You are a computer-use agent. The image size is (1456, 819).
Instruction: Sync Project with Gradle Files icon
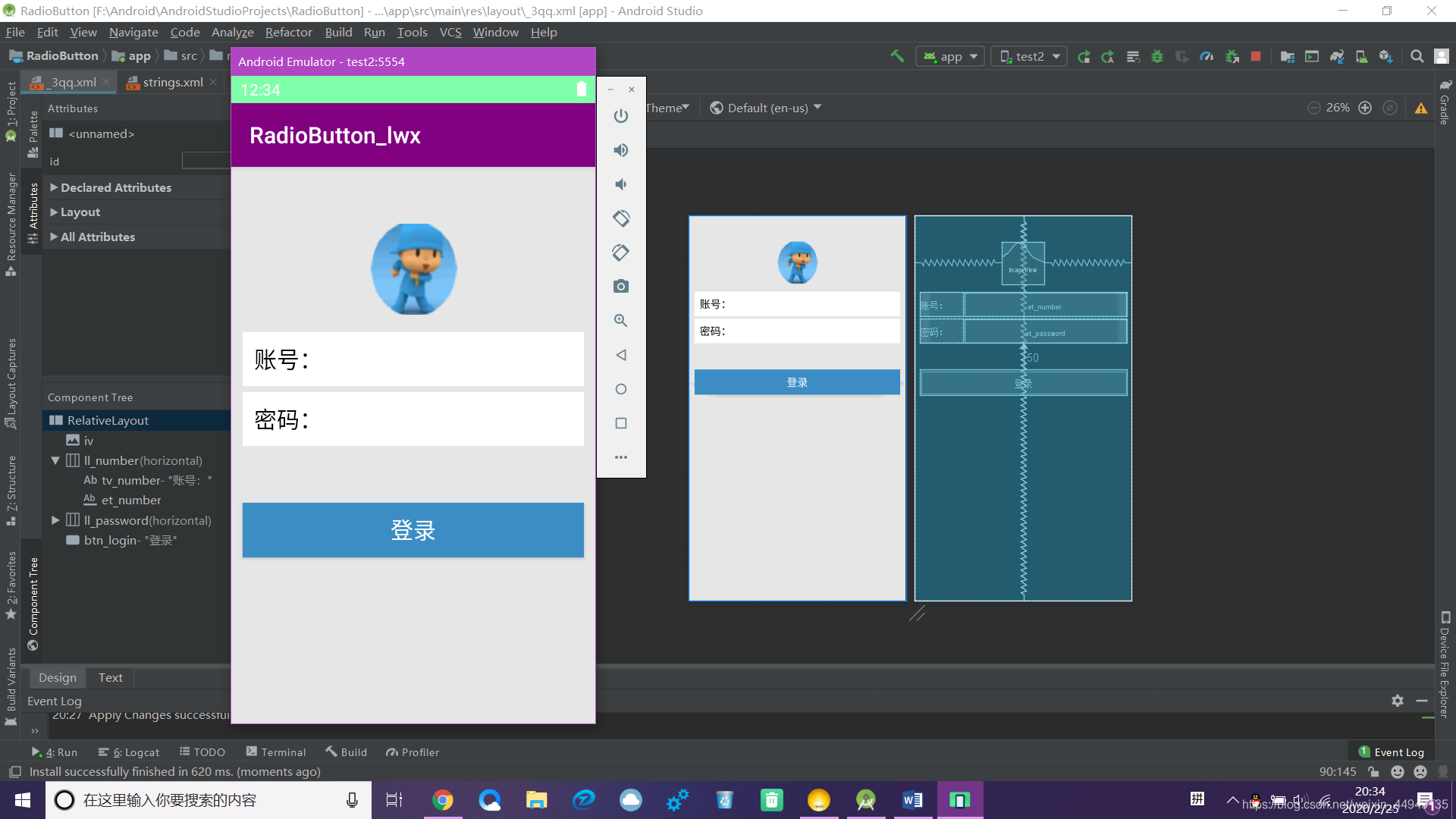point(1337,56)
